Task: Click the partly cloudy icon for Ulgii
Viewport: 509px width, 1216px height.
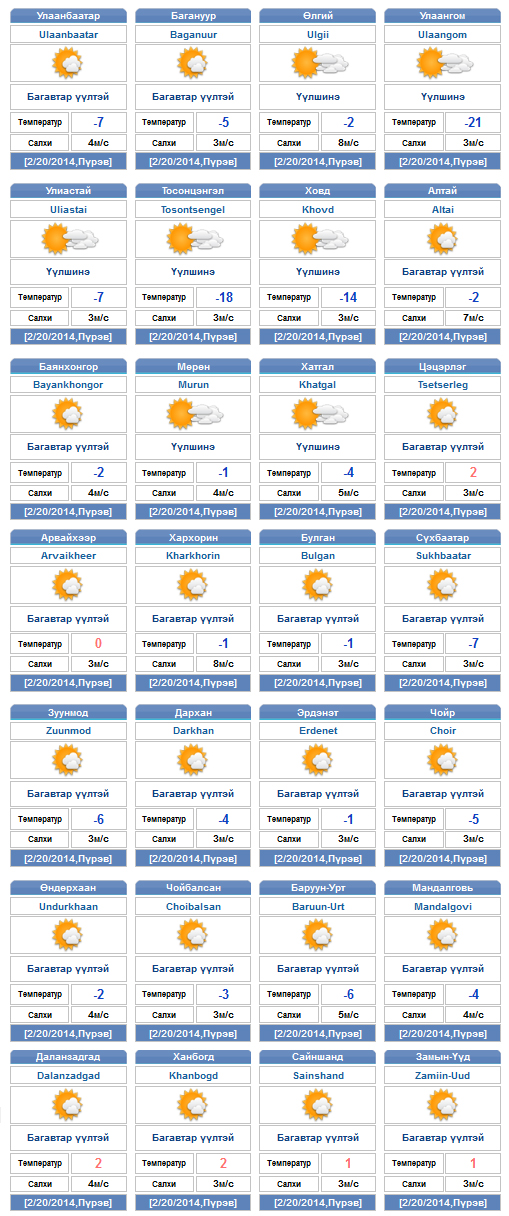Action: [318, 64]
